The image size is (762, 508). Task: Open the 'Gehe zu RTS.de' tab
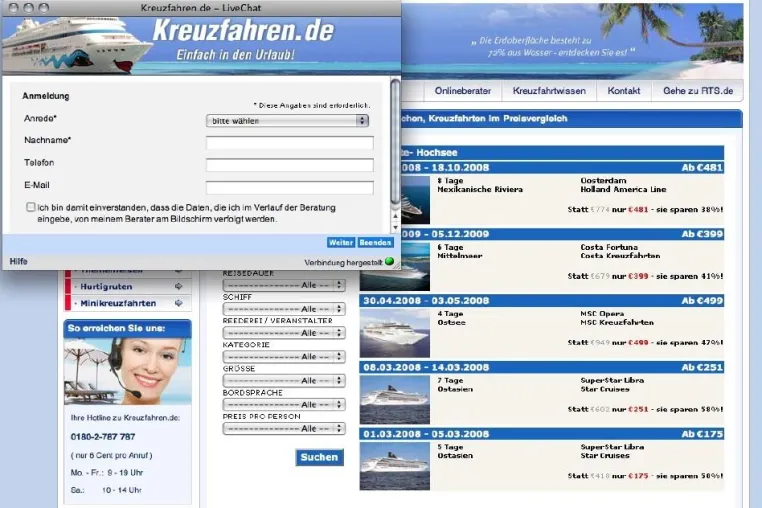click(x=698, y=91)
